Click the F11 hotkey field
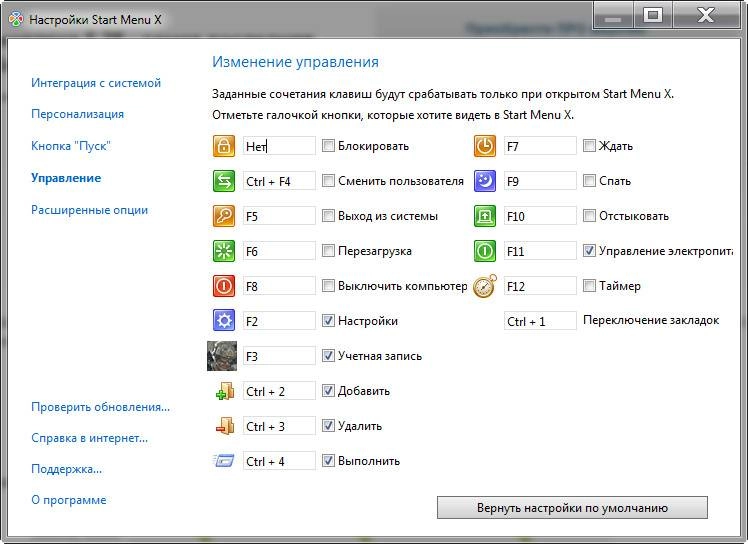748x544 pixels. click(540, 251)
